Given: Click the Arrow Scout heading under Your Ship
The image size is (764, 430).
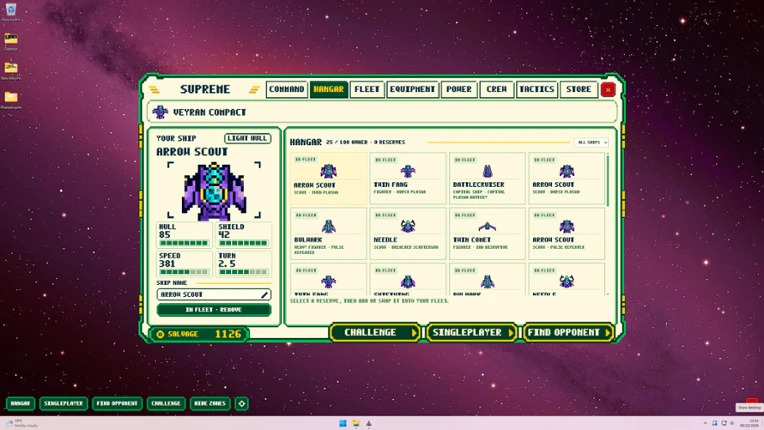Looking at the screenshot, I should (x=192, y=152).
